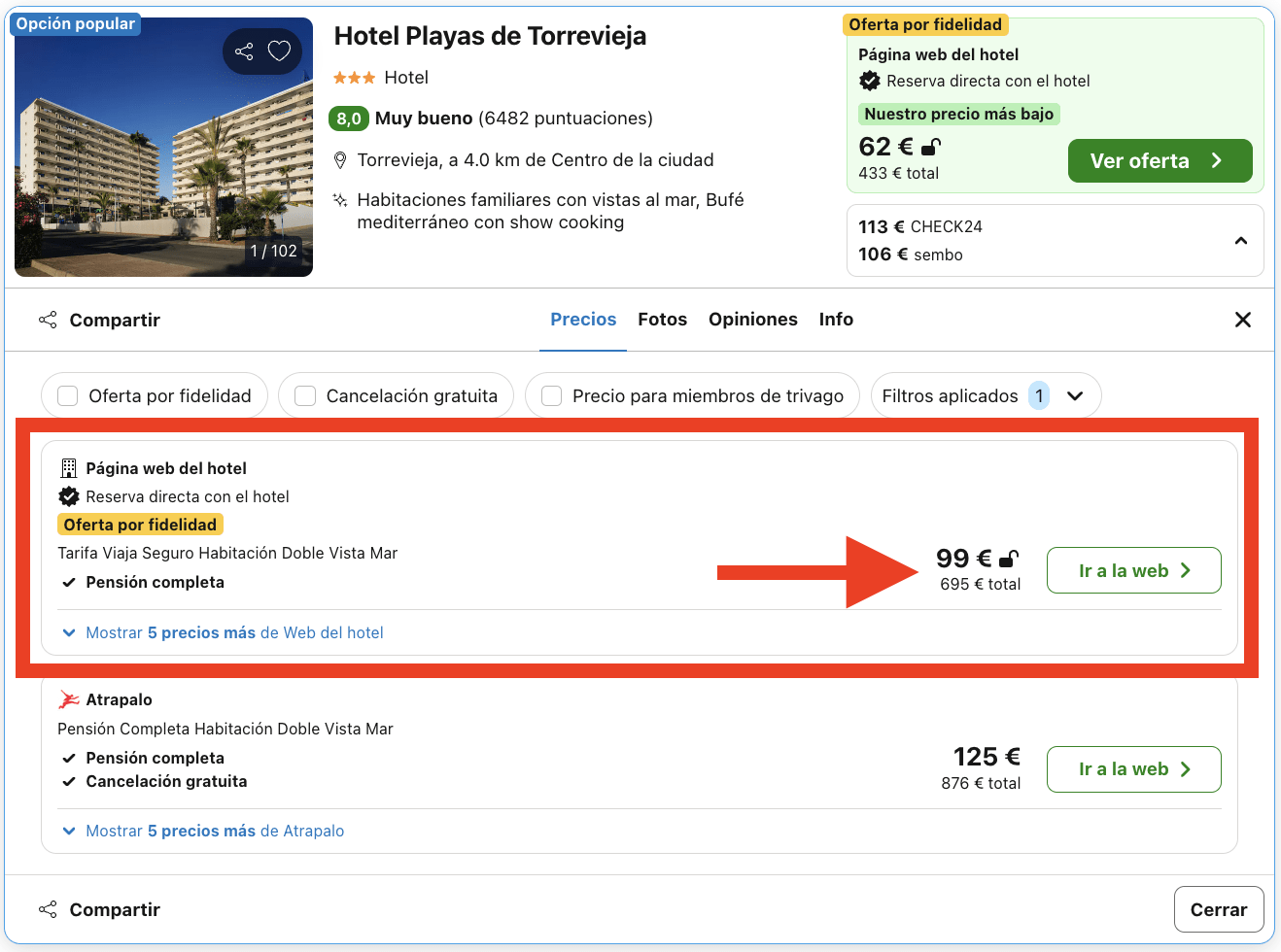Click the 876 € total text

(981, 783)
